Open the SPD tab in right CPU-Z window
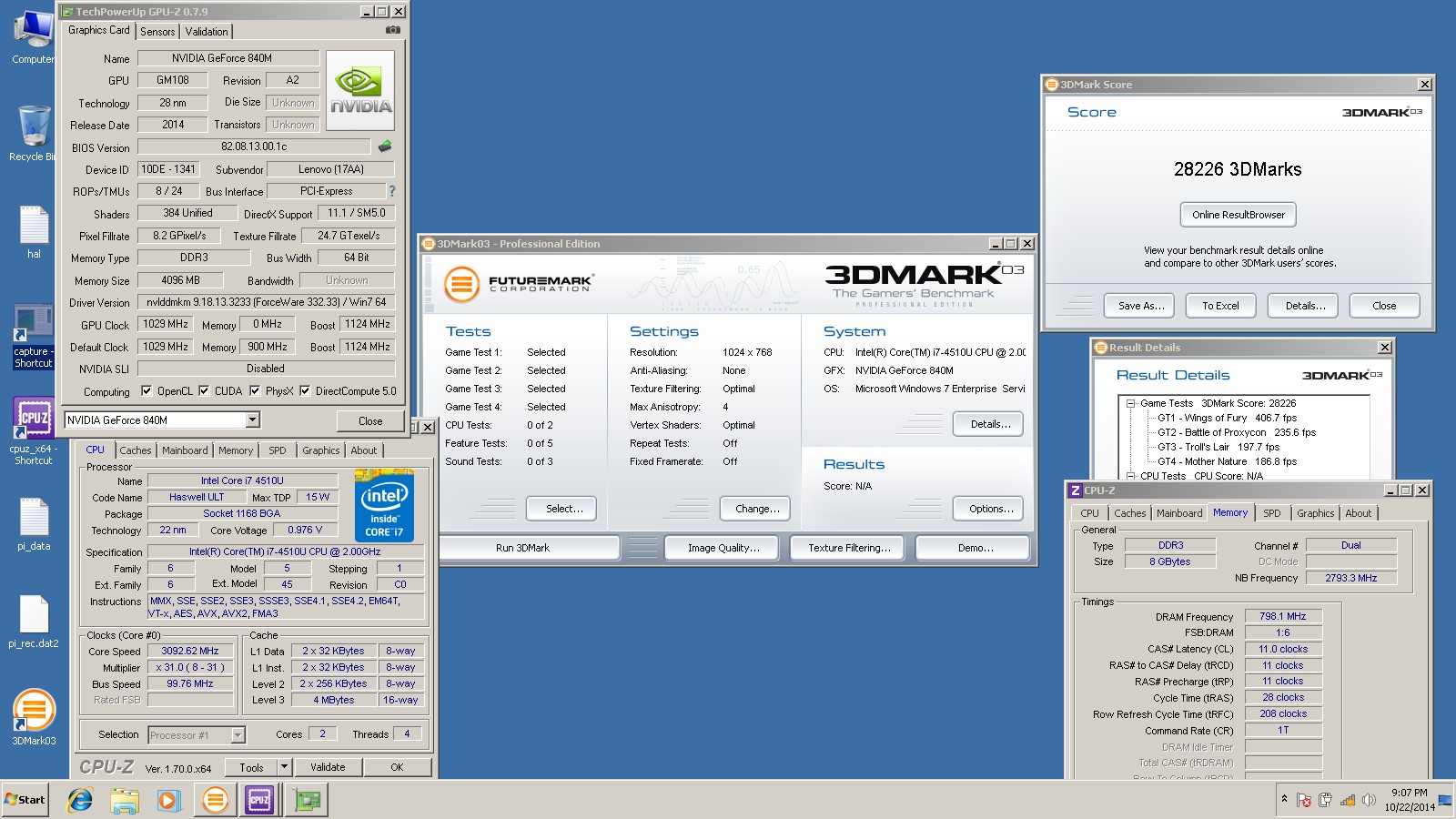The width and height of the screenshot is (1456, 819). 1272,513
